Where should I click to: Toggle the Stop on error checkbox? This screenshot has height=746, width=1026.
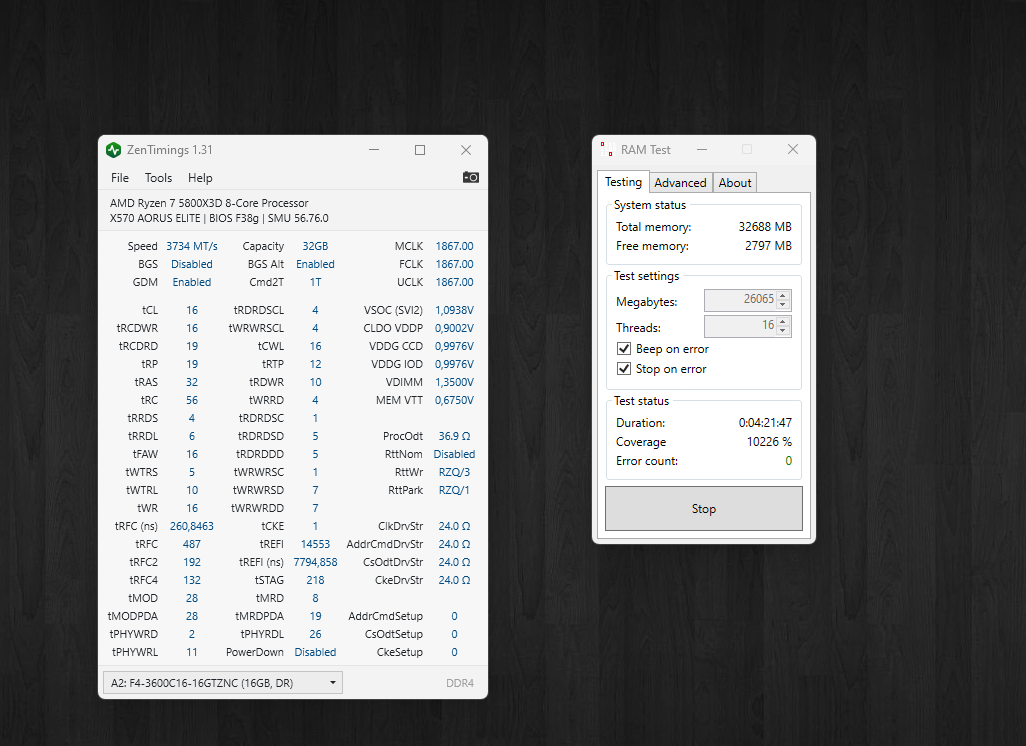point(624,369)
